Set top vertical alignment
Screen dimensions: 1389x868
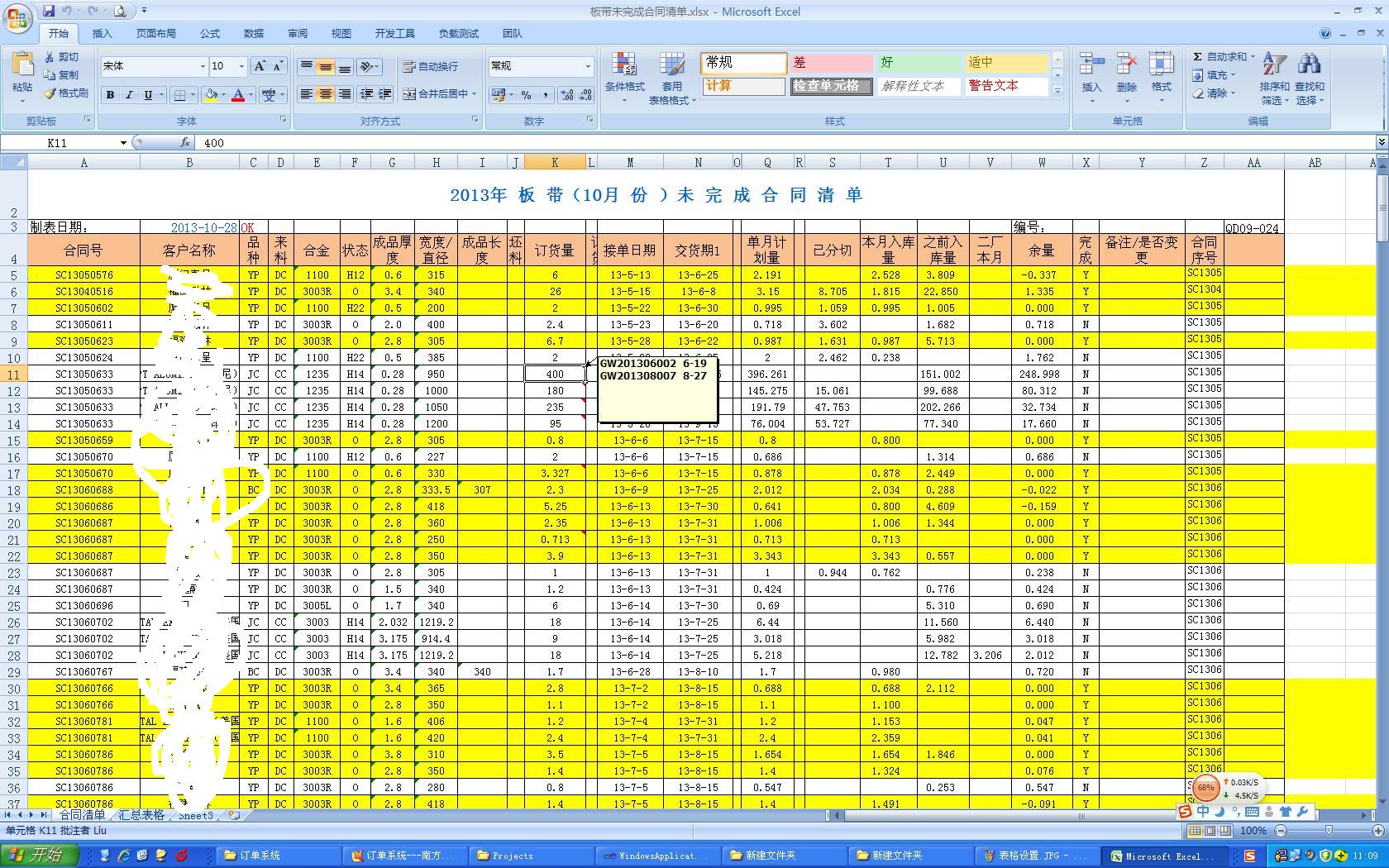(306, 66)
